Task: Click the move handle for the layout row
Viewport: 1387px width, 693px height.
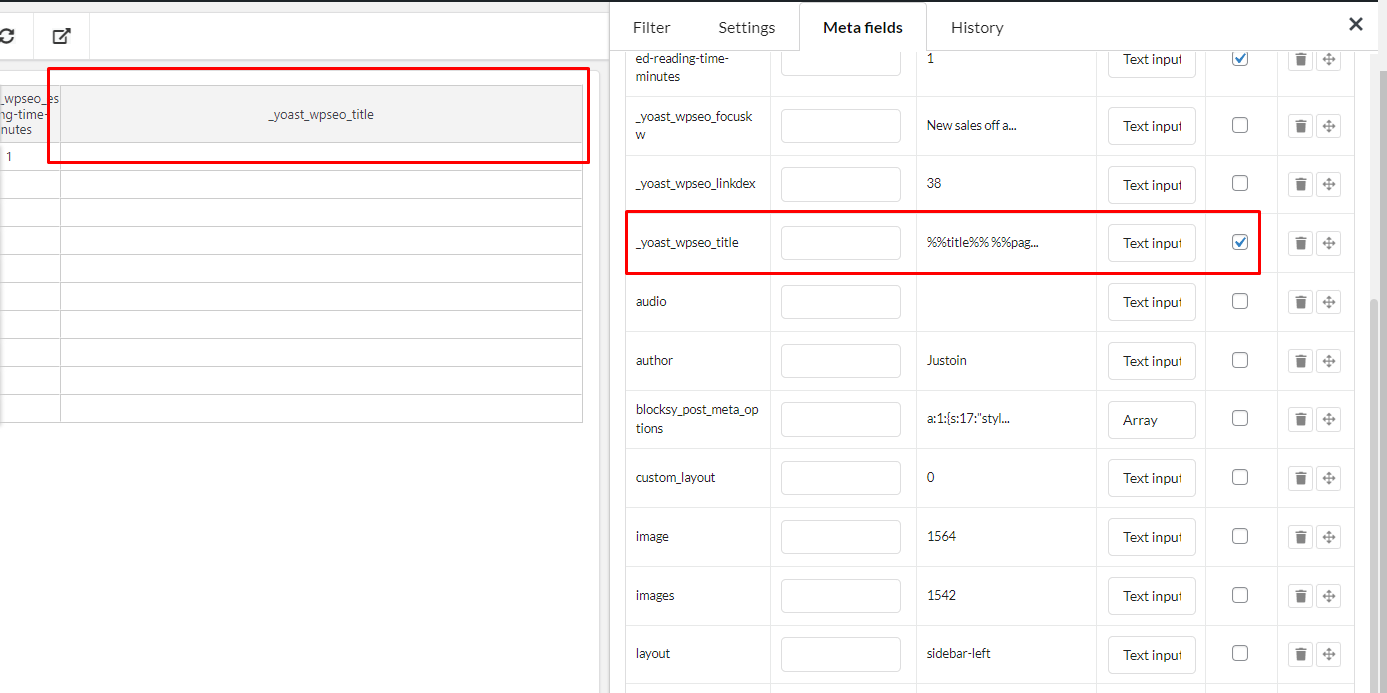Action: point(1329,654)
